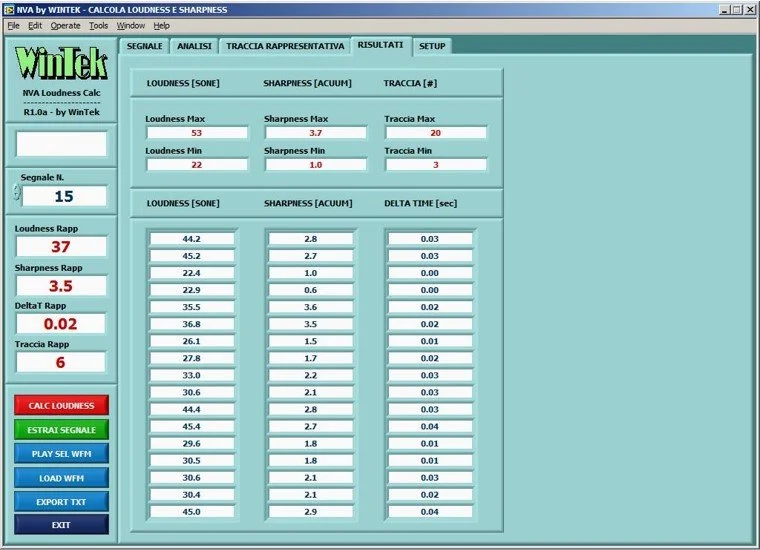
Task: Click the application icon in title bar
Action: pyautogui.click(x=9, y=10)
